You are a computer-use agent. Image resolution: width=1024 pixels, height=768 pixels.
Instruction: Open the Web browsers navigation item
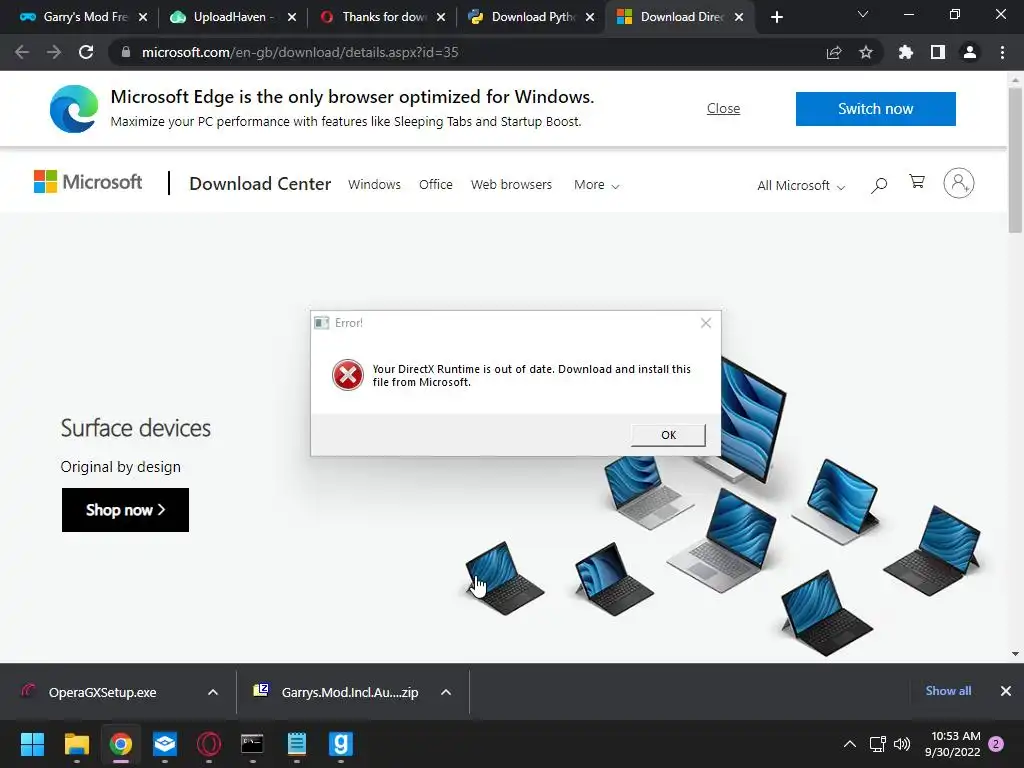[511, 185]
